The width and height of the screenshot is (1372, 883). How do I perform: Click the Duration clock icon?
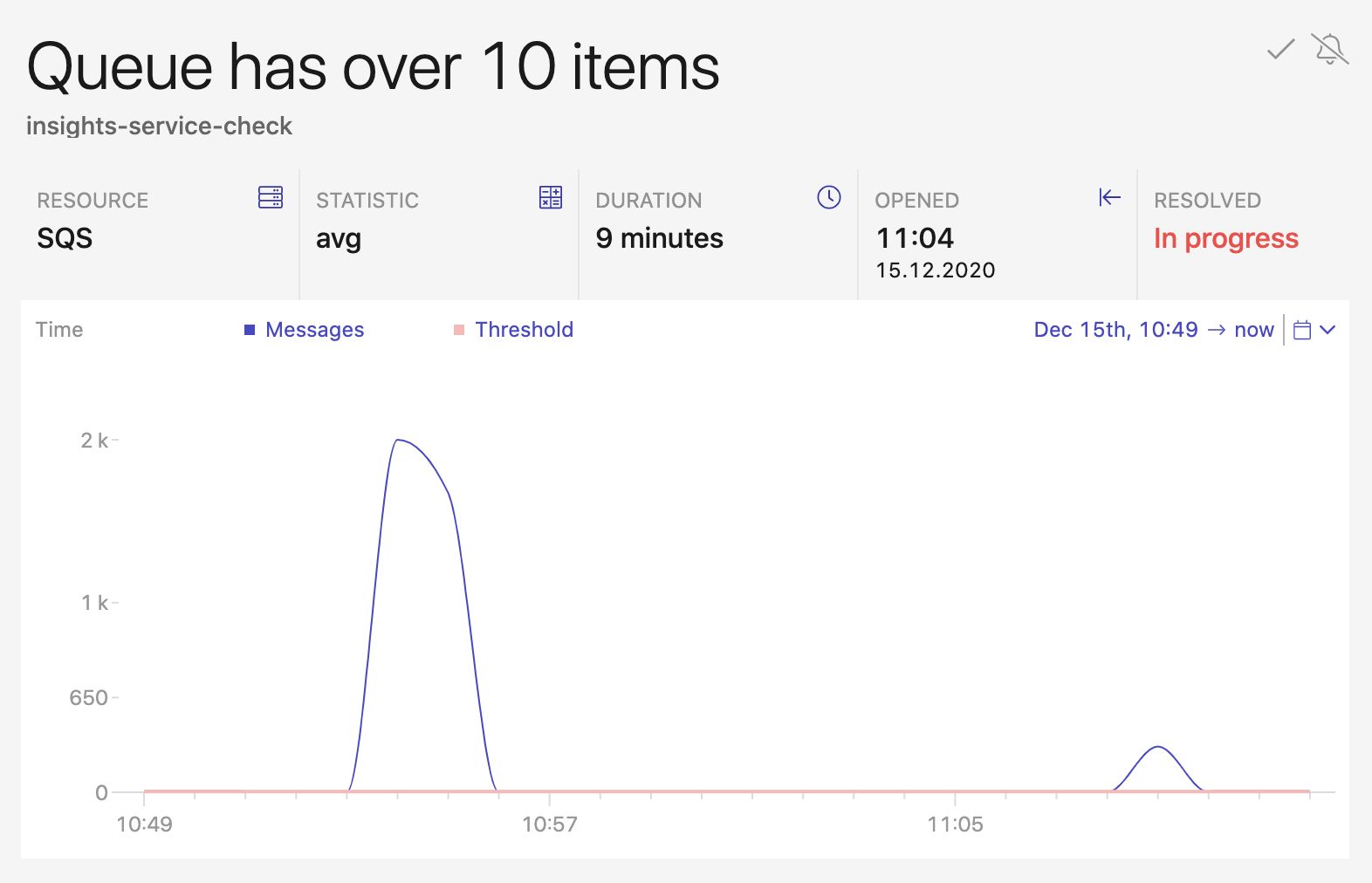[828, 197]
